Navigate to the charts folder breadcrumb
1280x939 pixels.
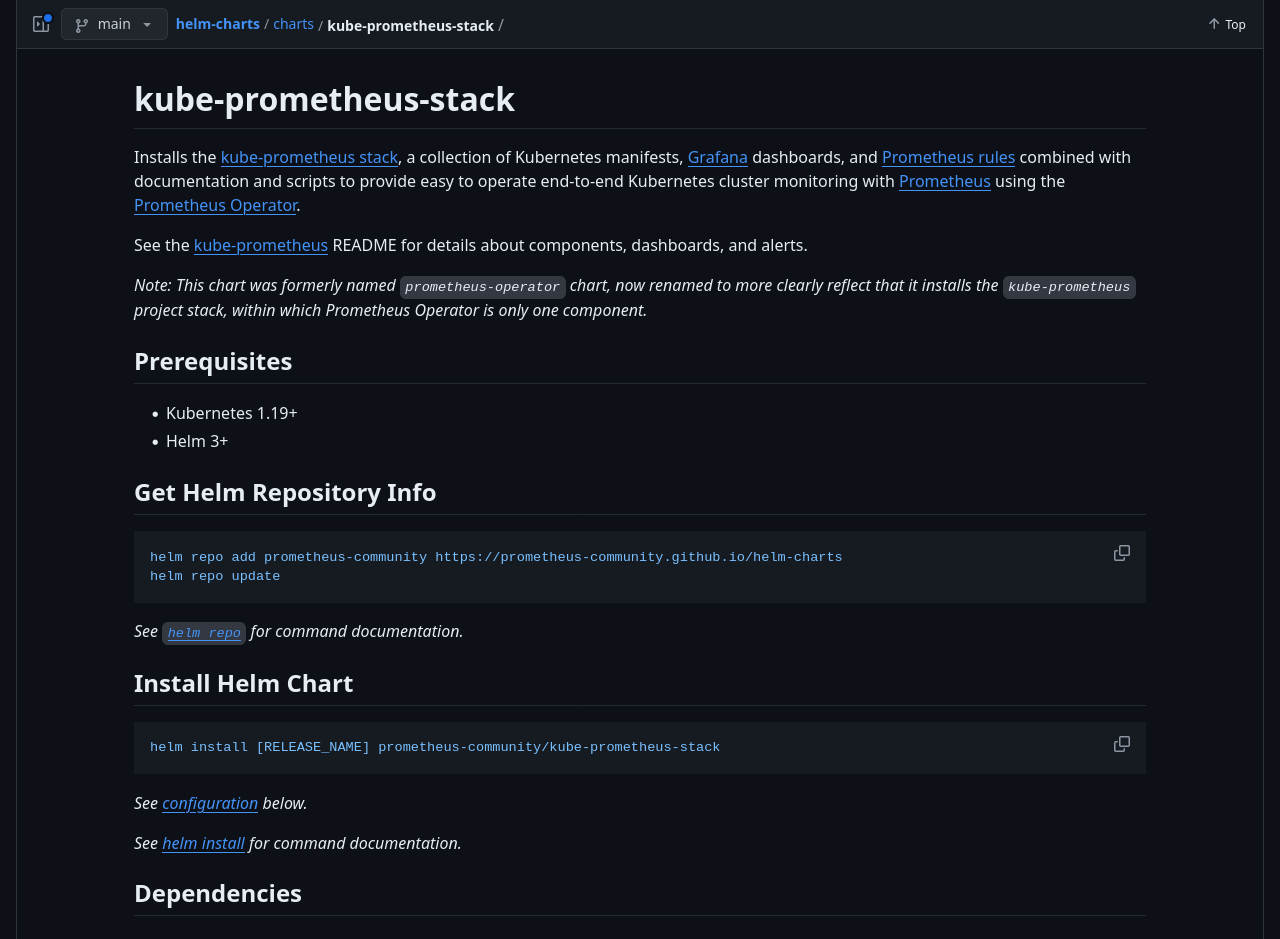[x=293, y=24]
